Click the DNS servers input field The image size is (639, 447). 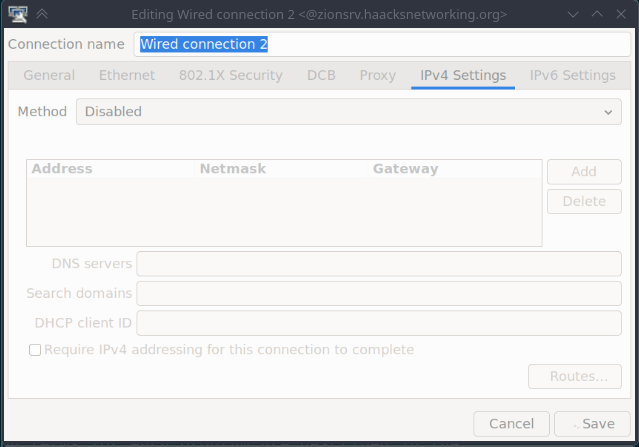click(x=379, y=264)
